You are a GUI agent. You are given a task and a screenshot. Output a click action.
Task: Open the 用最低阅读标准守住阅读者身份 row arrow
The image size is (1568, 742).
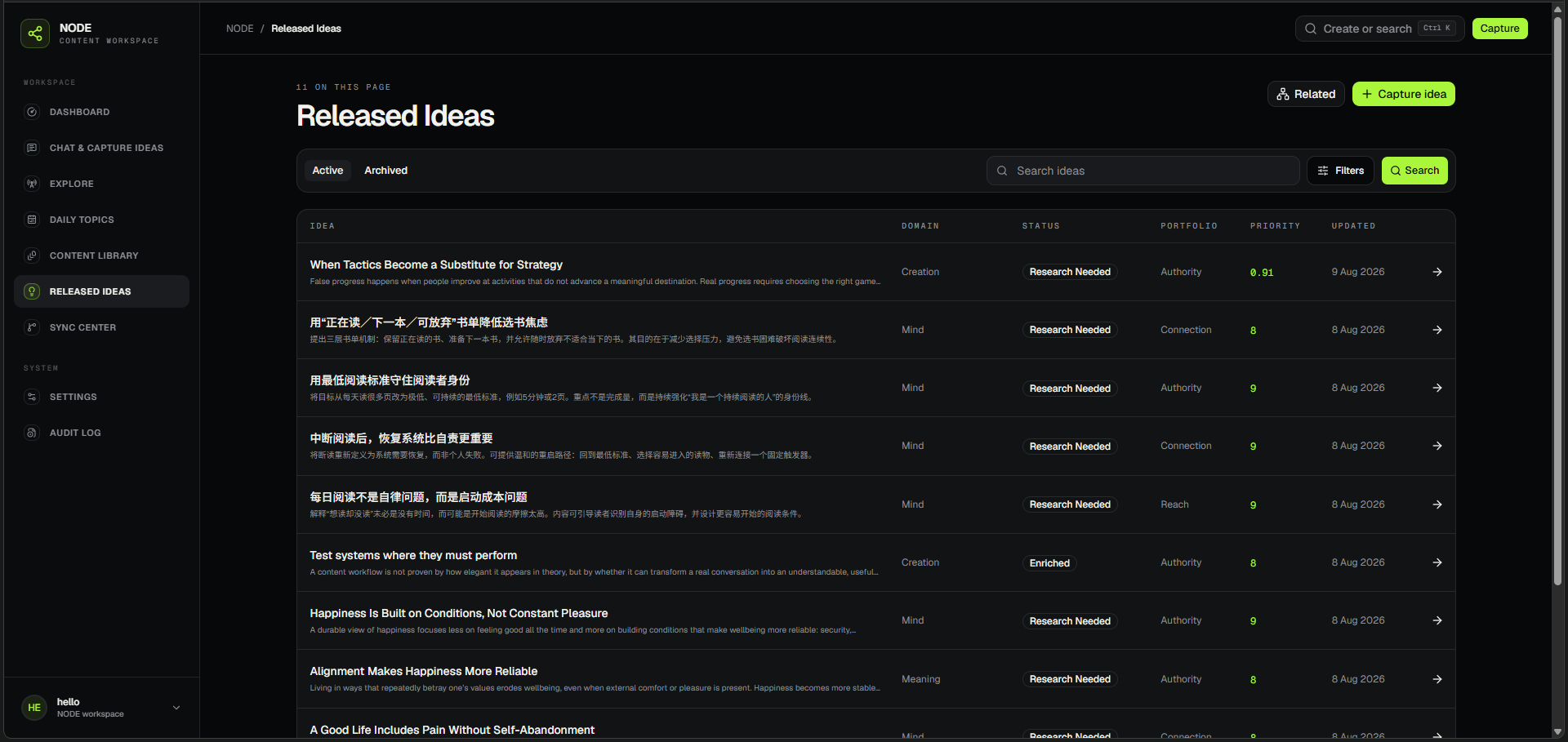click(x=1437, y=388)
